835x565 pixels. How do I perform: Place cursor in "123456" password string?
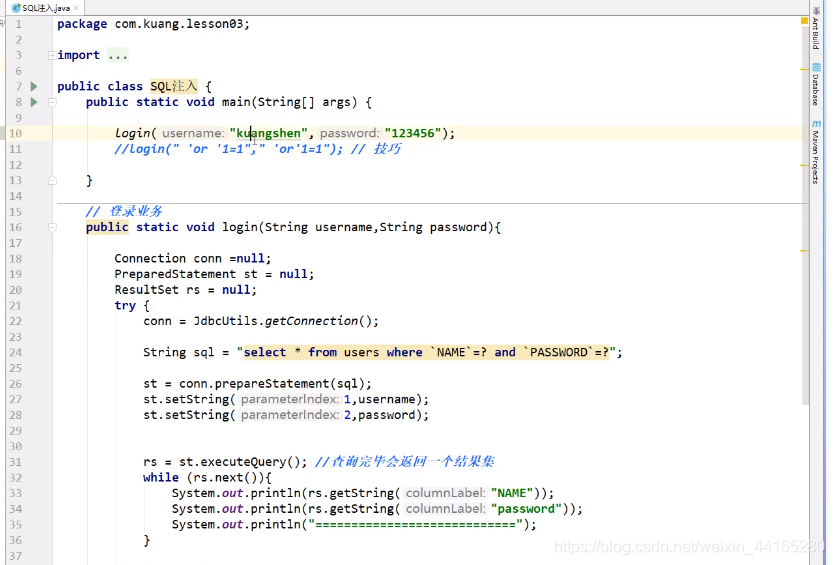click(413, 133)
